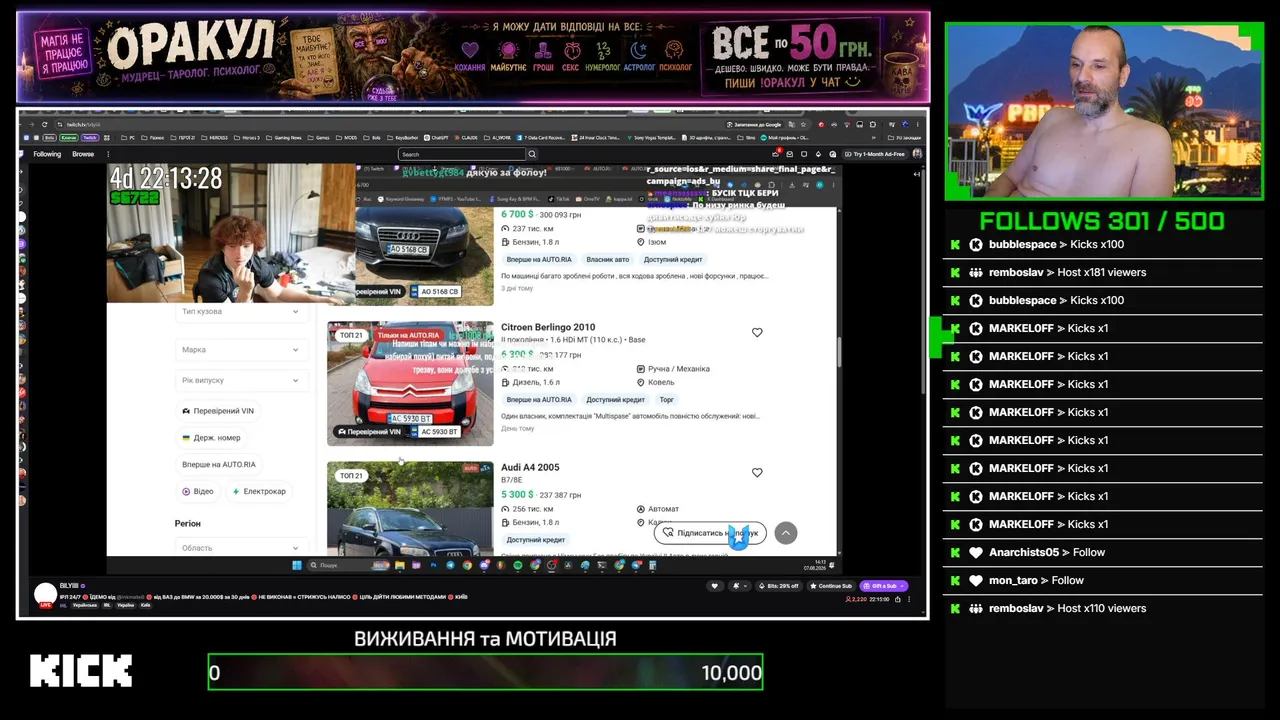Screen dimensions: 1280x720
Task: Save Citroen Berlingo 2010 to favorites heart
Action: pyautogui.click(x=757, y=332)
